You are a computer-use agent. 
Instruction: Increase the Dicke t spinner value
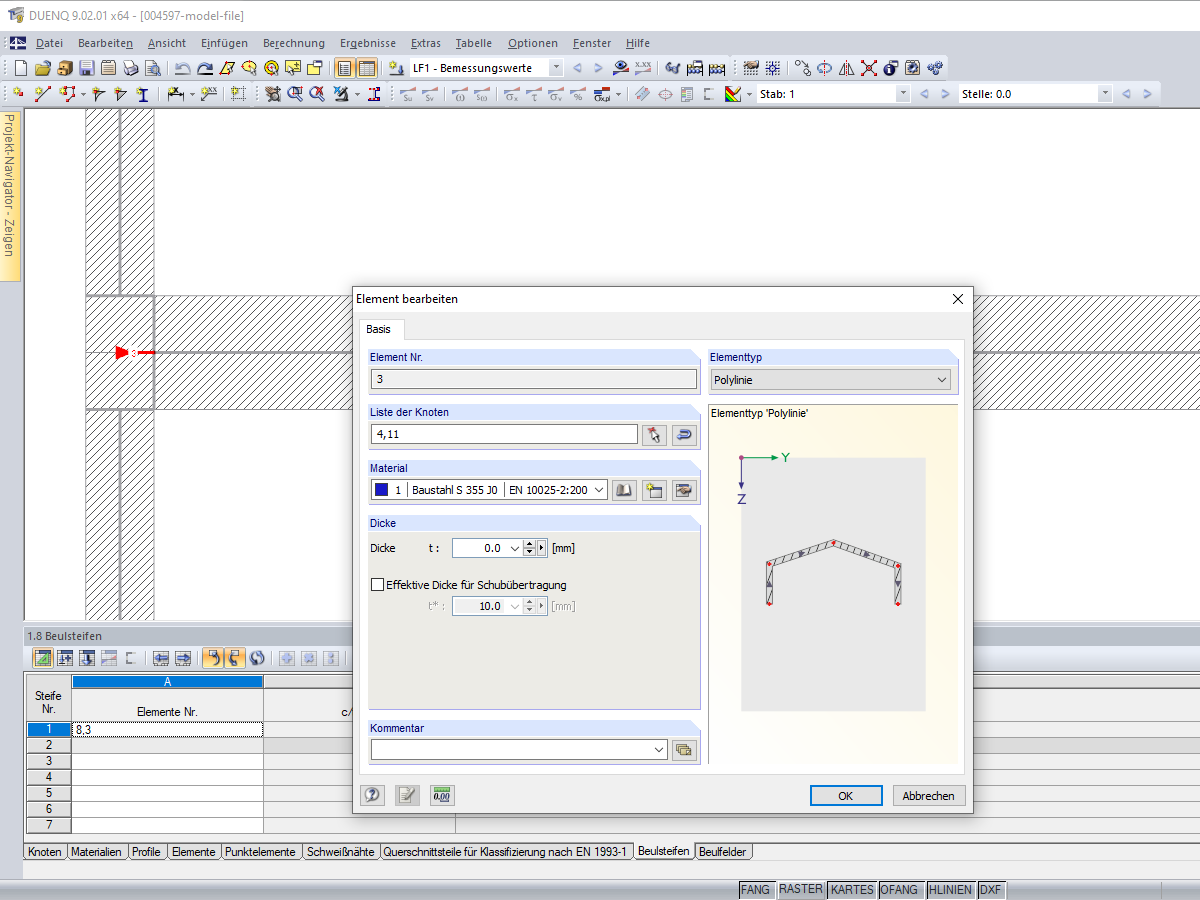(x=531, y=544)
